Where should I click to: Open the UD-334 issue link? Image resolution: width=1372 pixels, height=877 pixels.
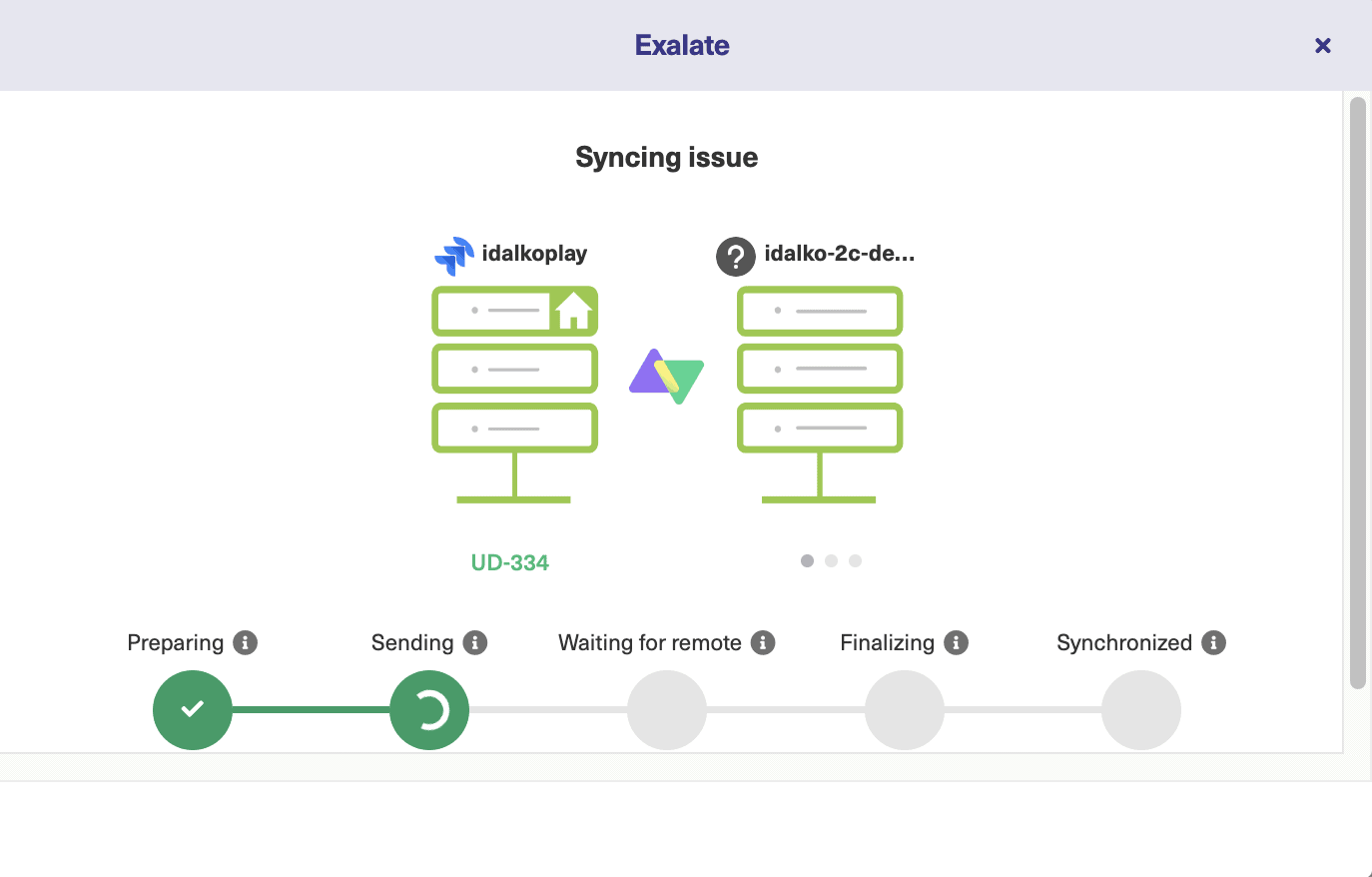pos(510,561)
